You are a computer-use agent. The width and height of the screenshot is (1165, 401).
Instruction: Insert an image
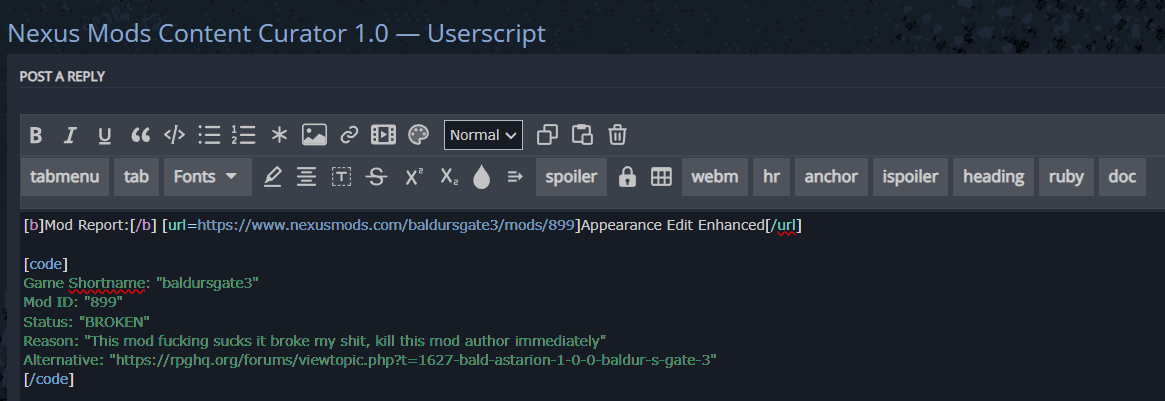point(314,134)
